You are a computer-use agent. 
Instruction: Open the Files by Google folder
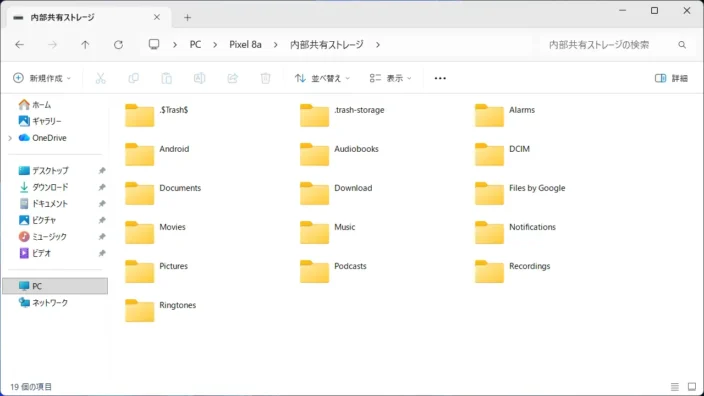520,193
